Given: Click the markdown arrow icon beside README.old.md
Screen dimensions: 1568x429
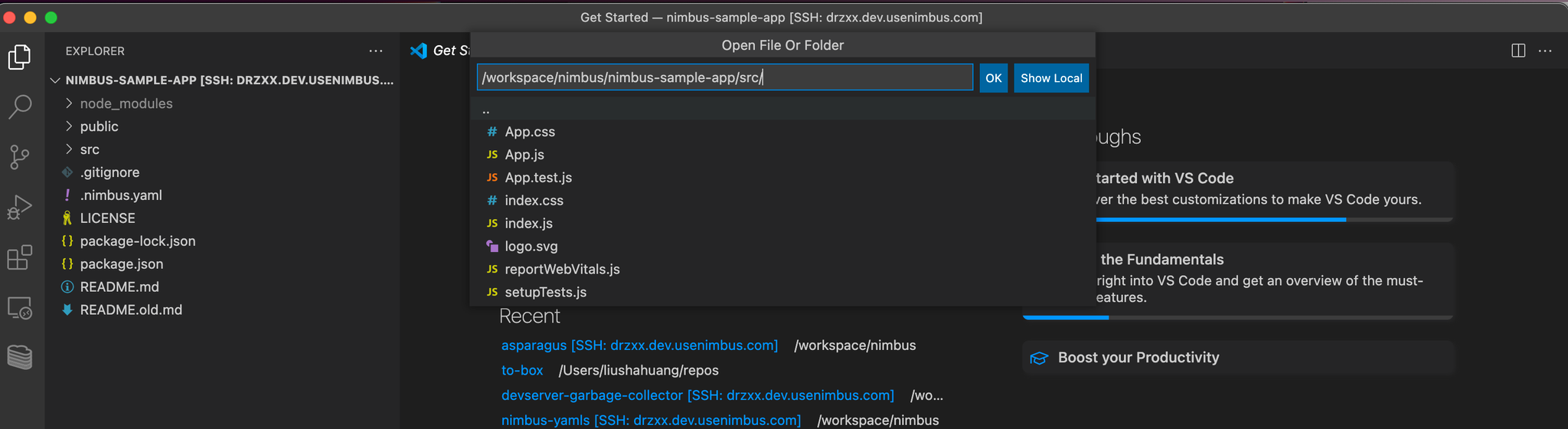Looking at the screenshot, I should coord(67,310).
